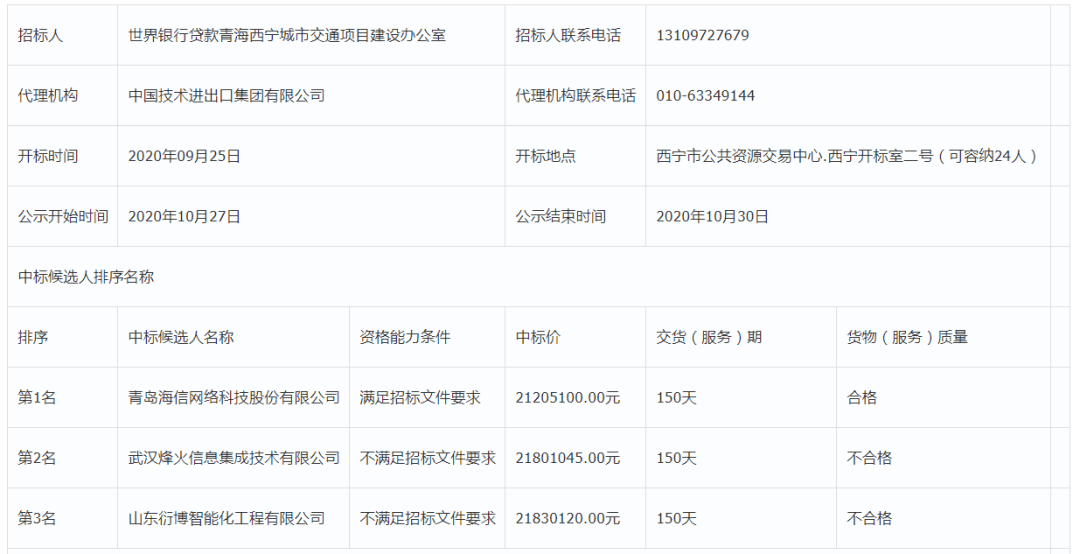Viewport: 1080px width, 554px height.
Task: Click 150天 in the 第3名 row
Action: tap(676, 518)
